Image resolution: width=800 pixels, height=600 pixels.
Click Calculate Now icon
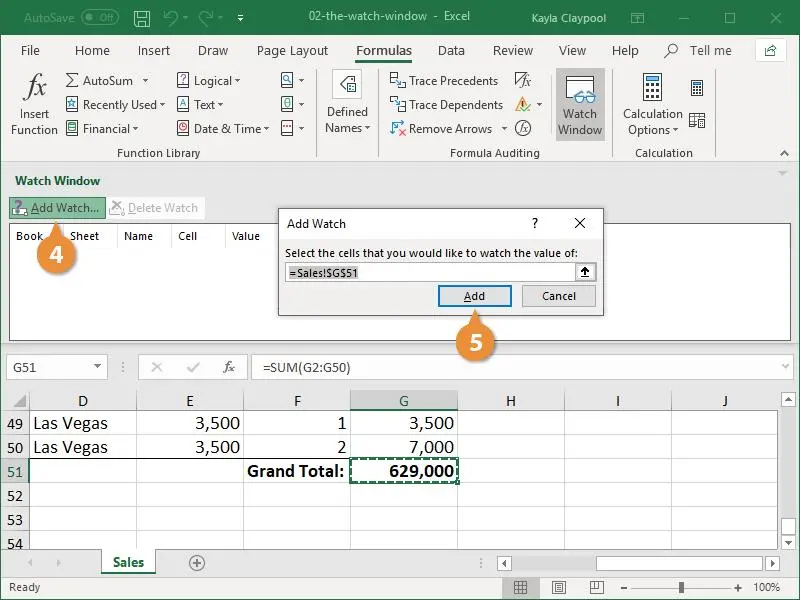click(x=697, y=88)
